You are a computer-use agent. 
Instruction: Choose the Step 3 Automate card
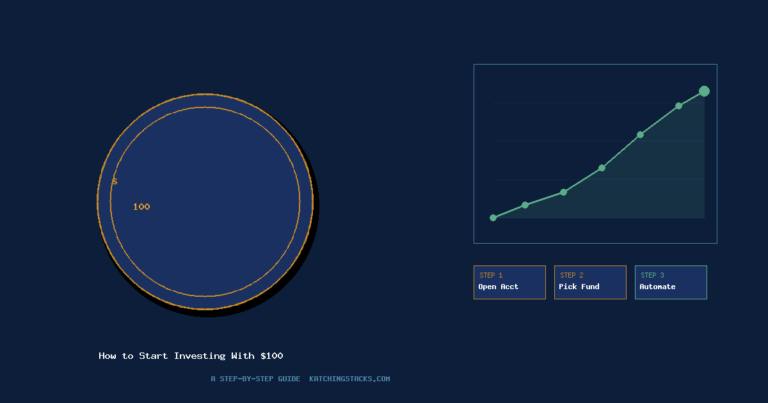tap(671, 282)
